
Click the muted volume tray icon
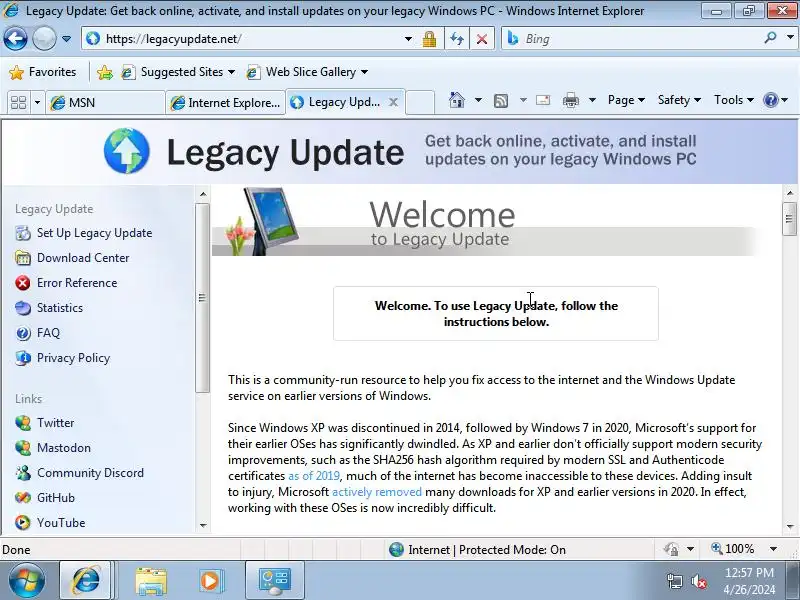pos(698,581)
